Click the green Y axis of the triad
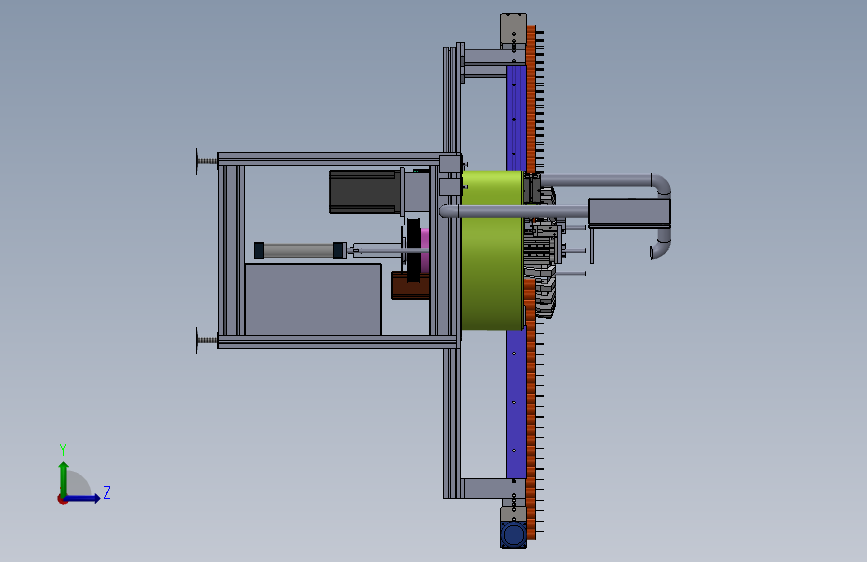Image resolution: width=867 pixels, height=562 pixels. [x=64, y=479]
